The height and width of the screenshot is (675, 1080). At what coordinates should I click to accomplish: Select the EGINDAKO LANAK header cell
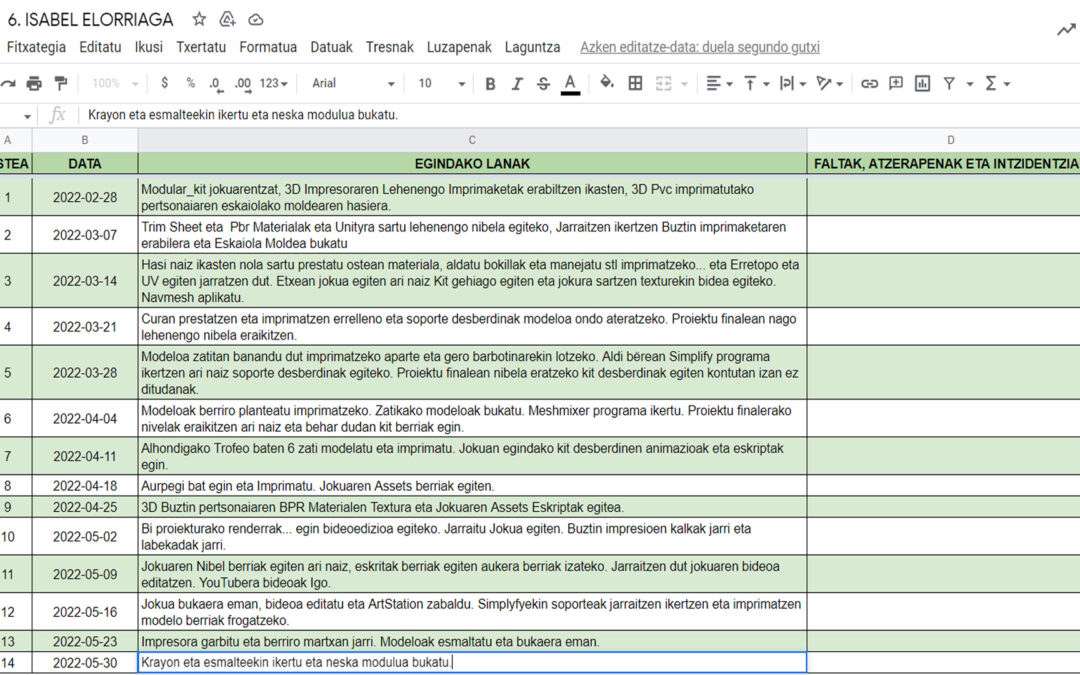(x=472, y=164)
